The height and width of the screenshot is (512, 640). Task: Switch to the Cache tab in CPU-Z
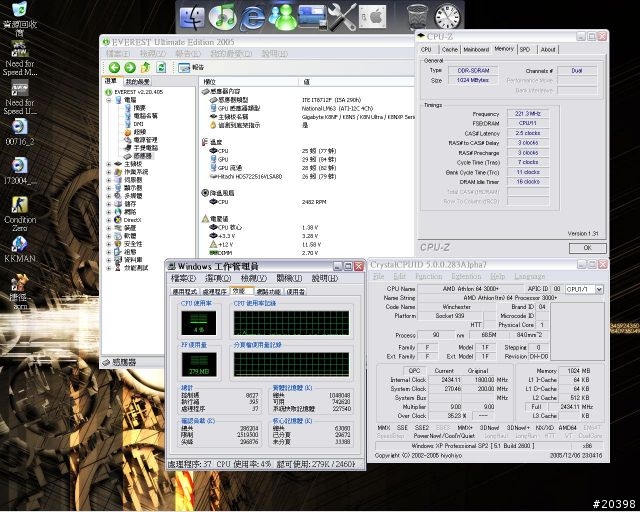point(449,49)
